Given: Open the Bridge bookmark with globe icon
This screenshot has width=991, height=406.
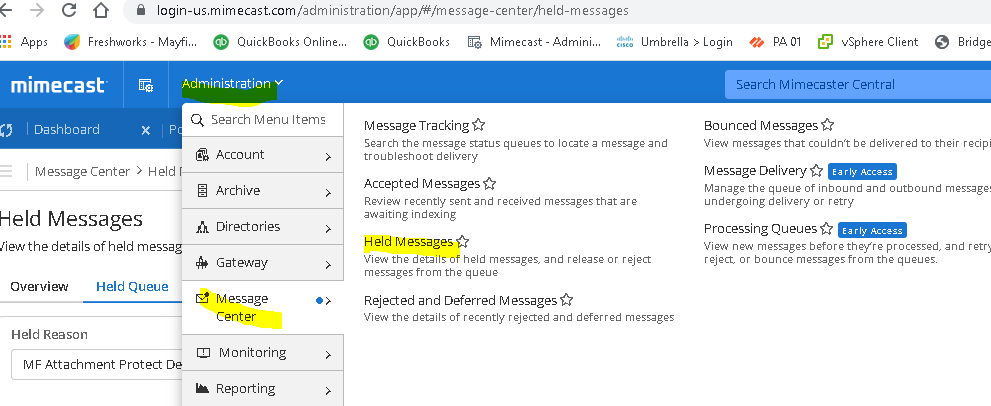Looking at the screenshot, I should click(963, 42).
